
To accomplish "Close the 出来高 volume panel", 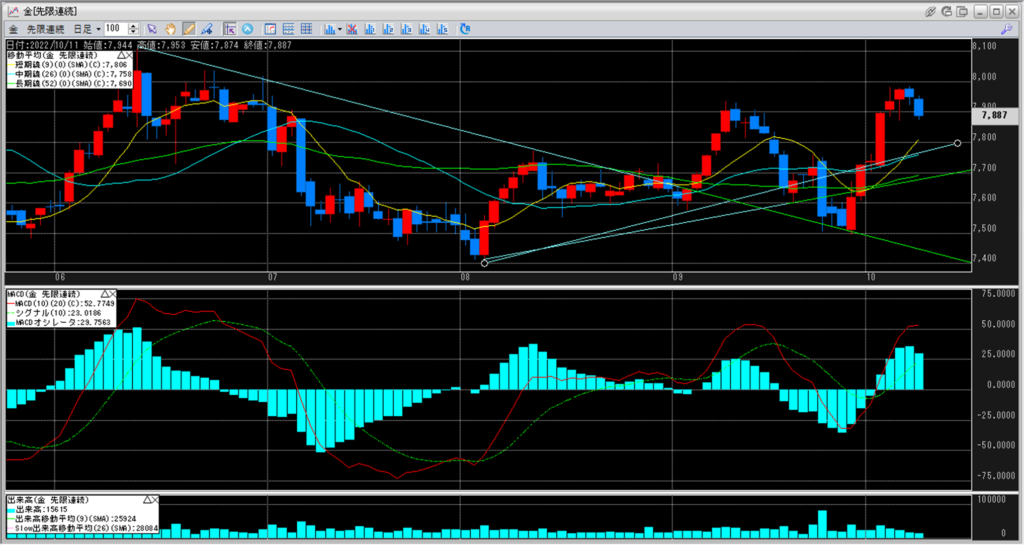I will coord(155,500).
